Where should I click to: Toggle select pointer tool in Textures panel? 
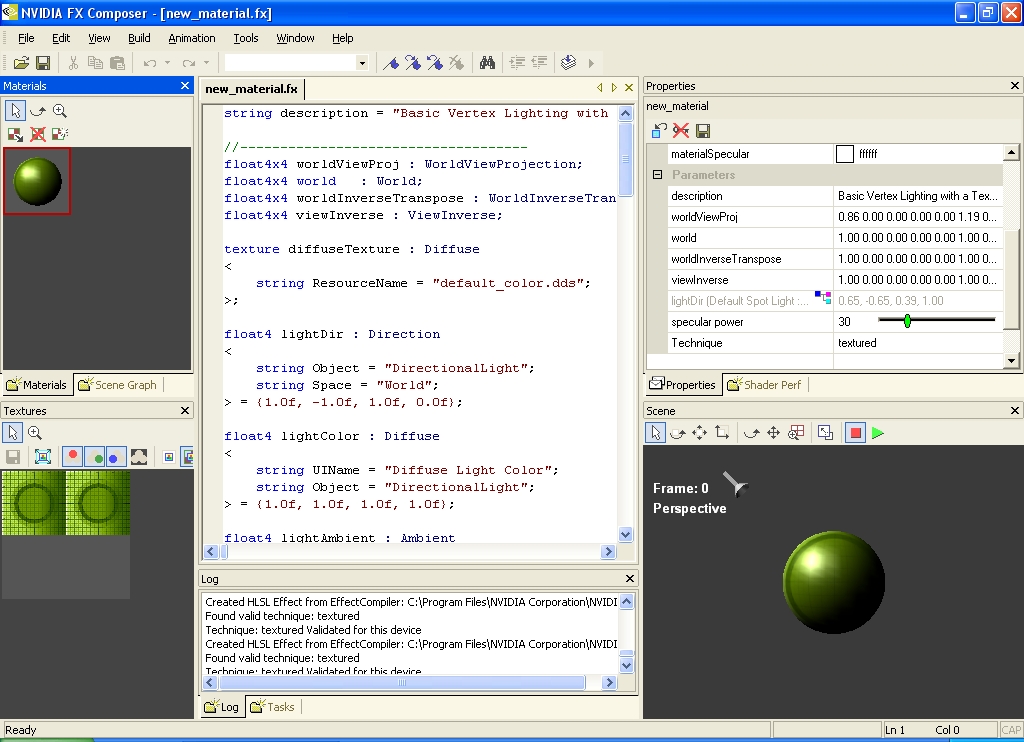click(12, 433)
